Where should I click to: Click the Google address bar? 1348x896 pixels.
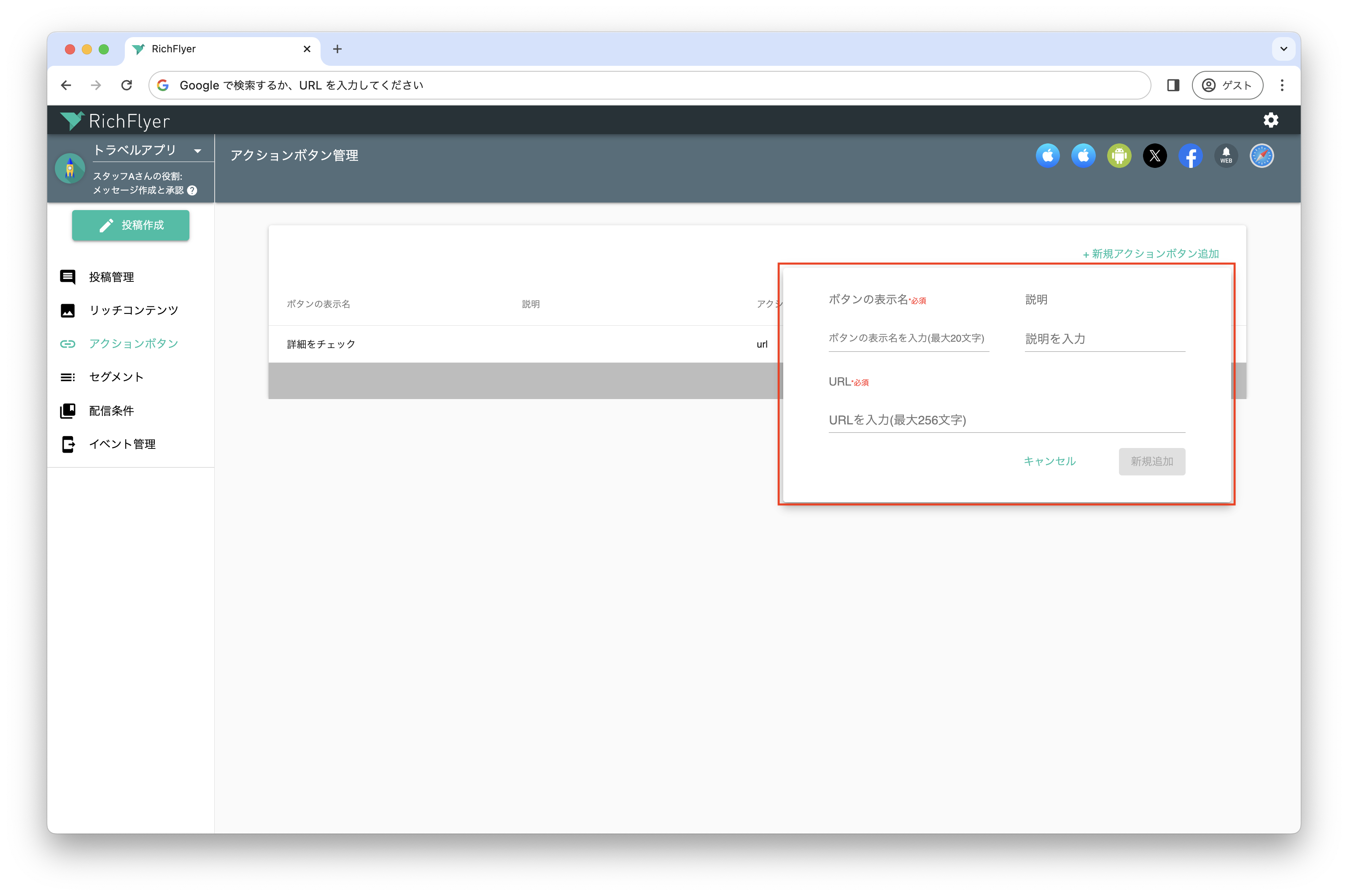tap(650, 85)
